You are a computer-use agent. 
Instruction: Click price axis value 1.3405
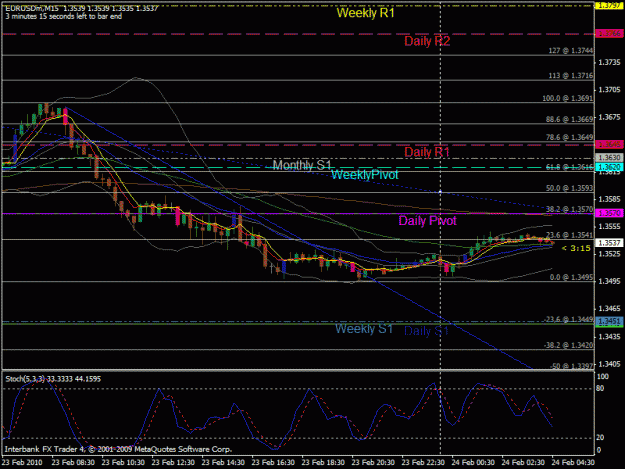point(609,364)
